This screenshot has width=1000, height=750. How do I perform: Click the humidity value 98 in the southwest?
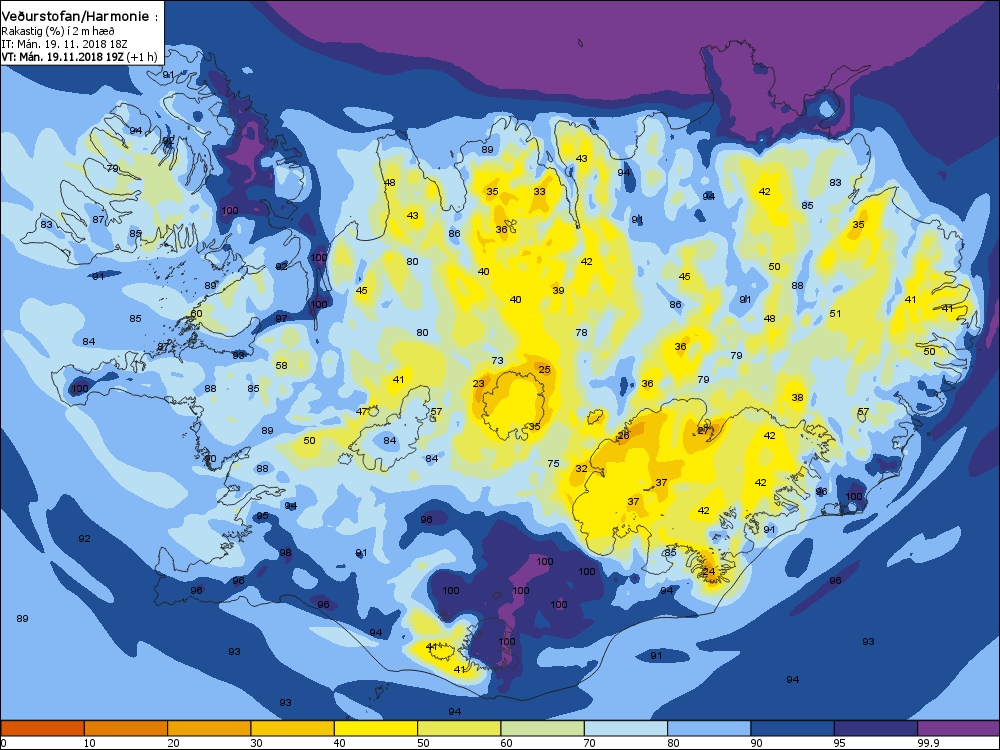click(285, 553)
